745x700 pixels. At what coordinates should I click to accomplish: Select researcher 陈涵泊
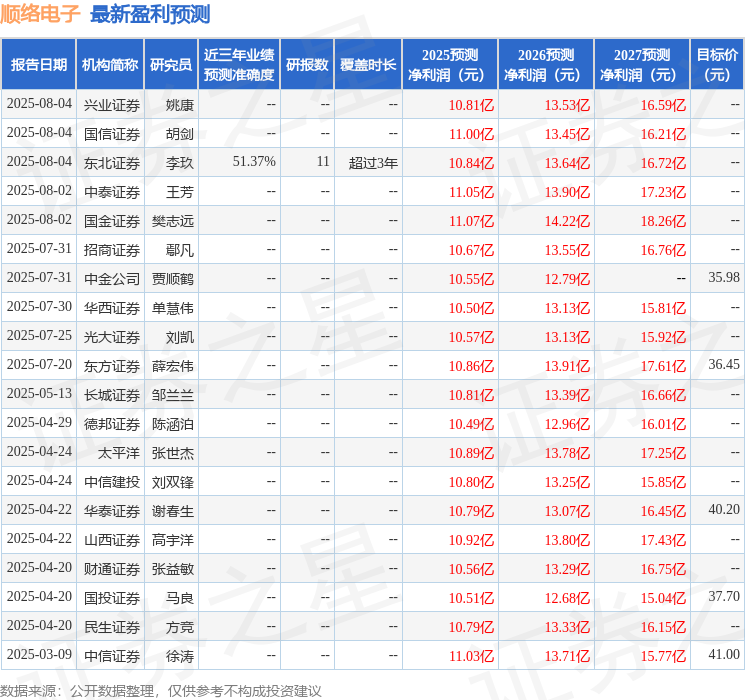[172, 424]
